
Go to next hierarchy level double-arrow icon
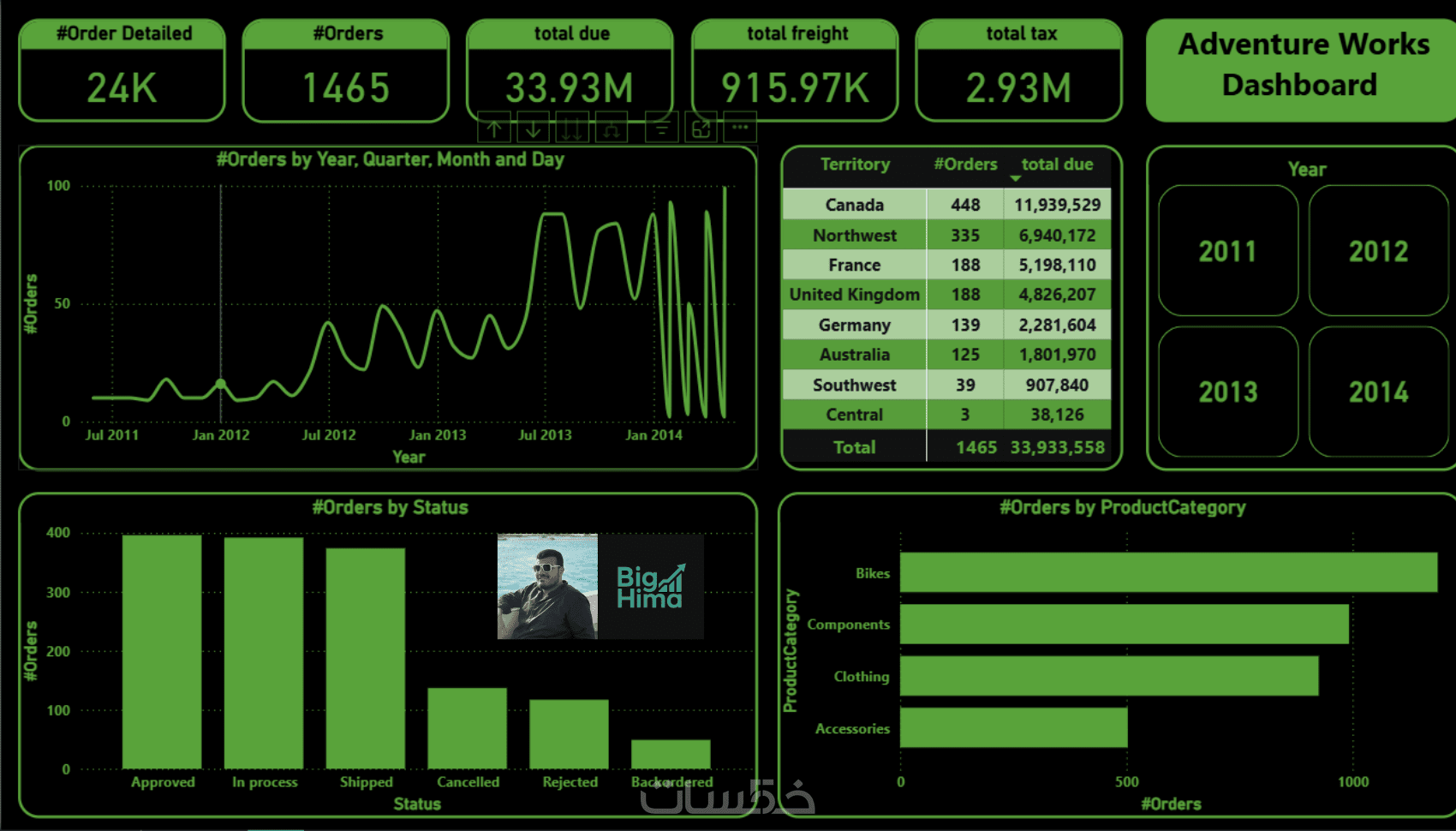572,129
